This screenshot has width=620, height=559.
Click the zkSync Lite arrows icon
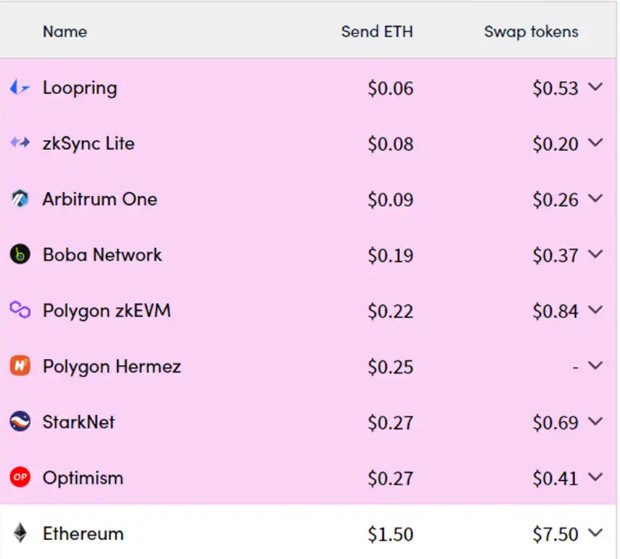coord(20,142)
